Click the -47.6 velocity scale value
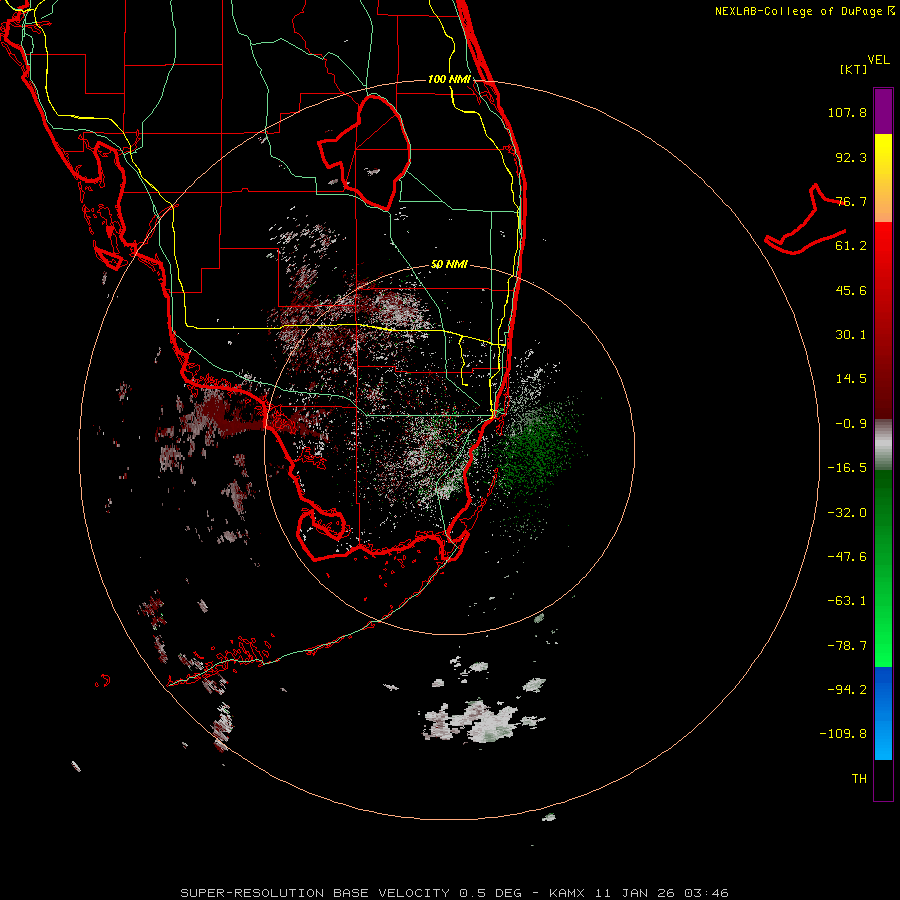 click(847, 557)
